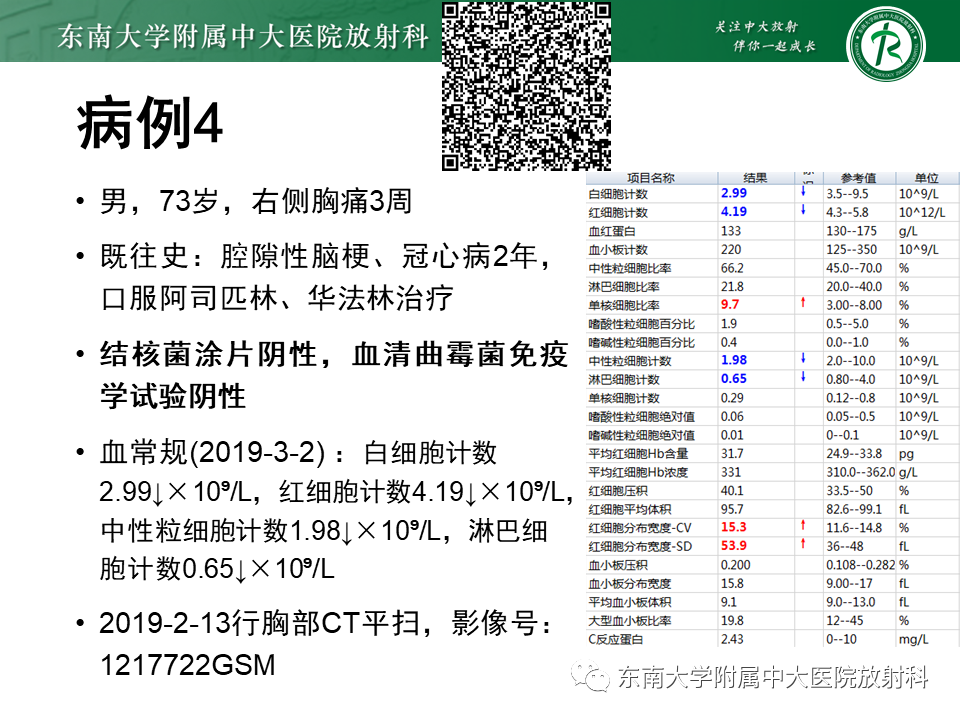The width and height of the screenshot is (960, 720).
Task: Click the line 口服阿司匹林、华法林治疗
Action: (x=277, y=298)
